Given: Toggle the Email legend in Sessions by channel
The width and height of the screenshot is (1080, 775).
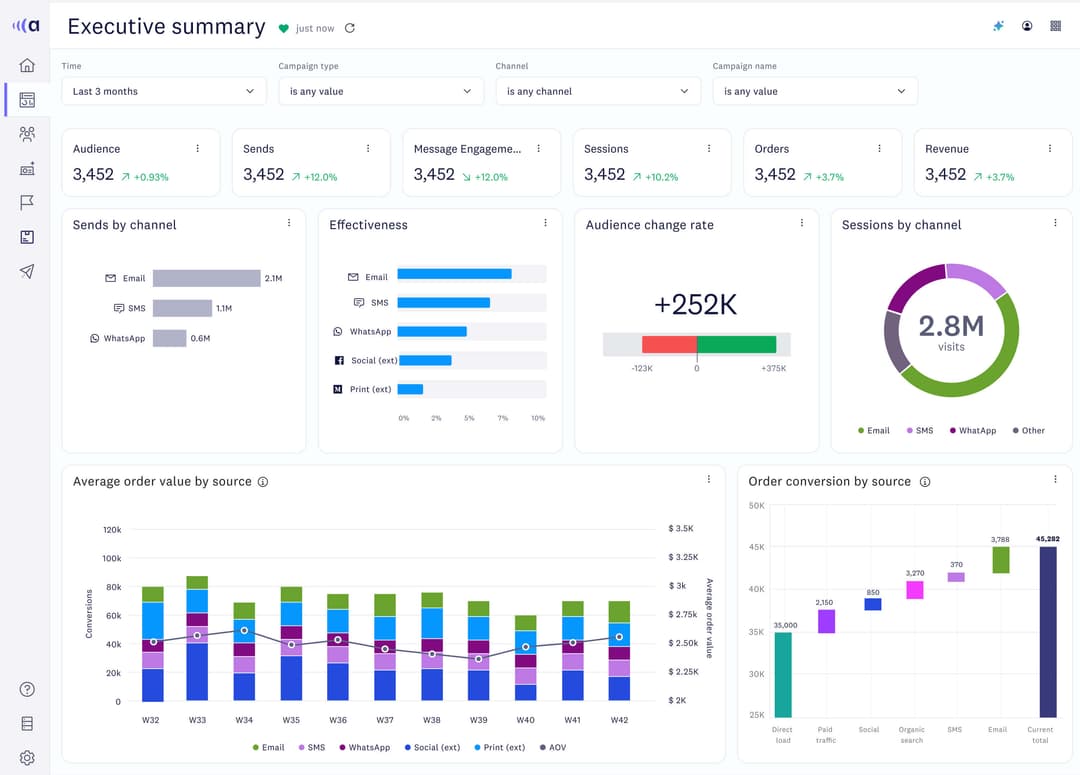Looking at the screenshot, I should tap(873, 431).
